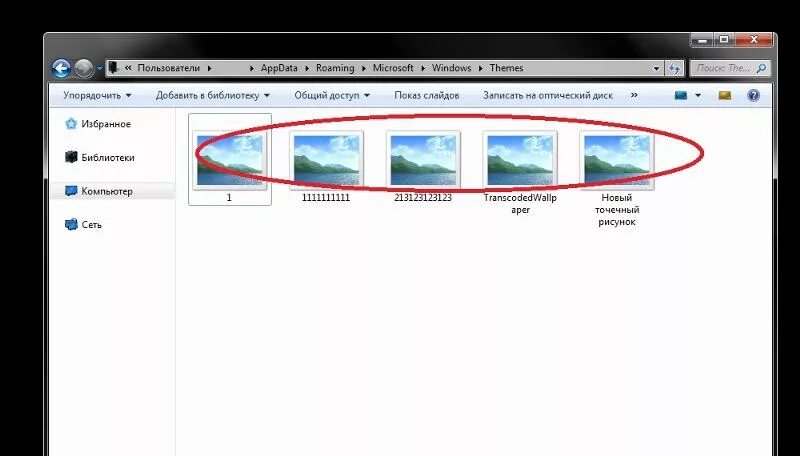Viewport: 800px width, 456px height.
Task: Close the Explorer window
Action: [x=754, y=40]
